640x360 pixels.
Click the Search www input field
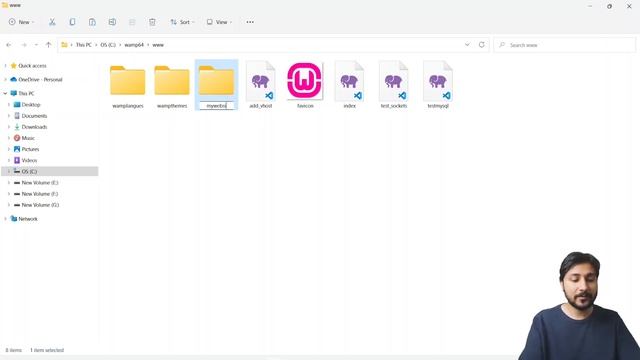click(564, 45)
